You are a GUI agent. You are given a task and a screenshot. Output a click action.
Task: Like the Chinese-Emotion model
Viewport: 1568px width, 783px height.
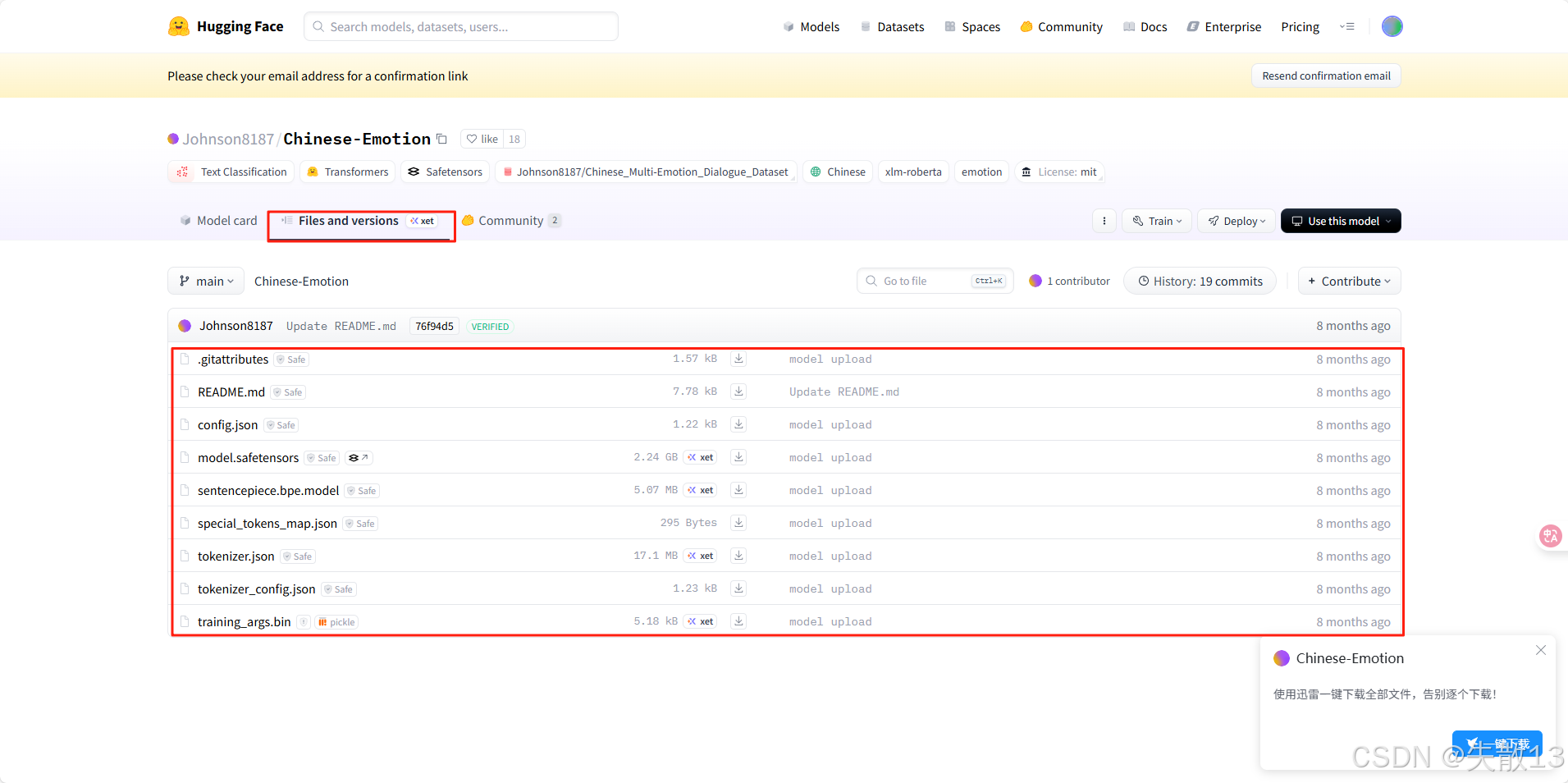click(x=482, y=139)
